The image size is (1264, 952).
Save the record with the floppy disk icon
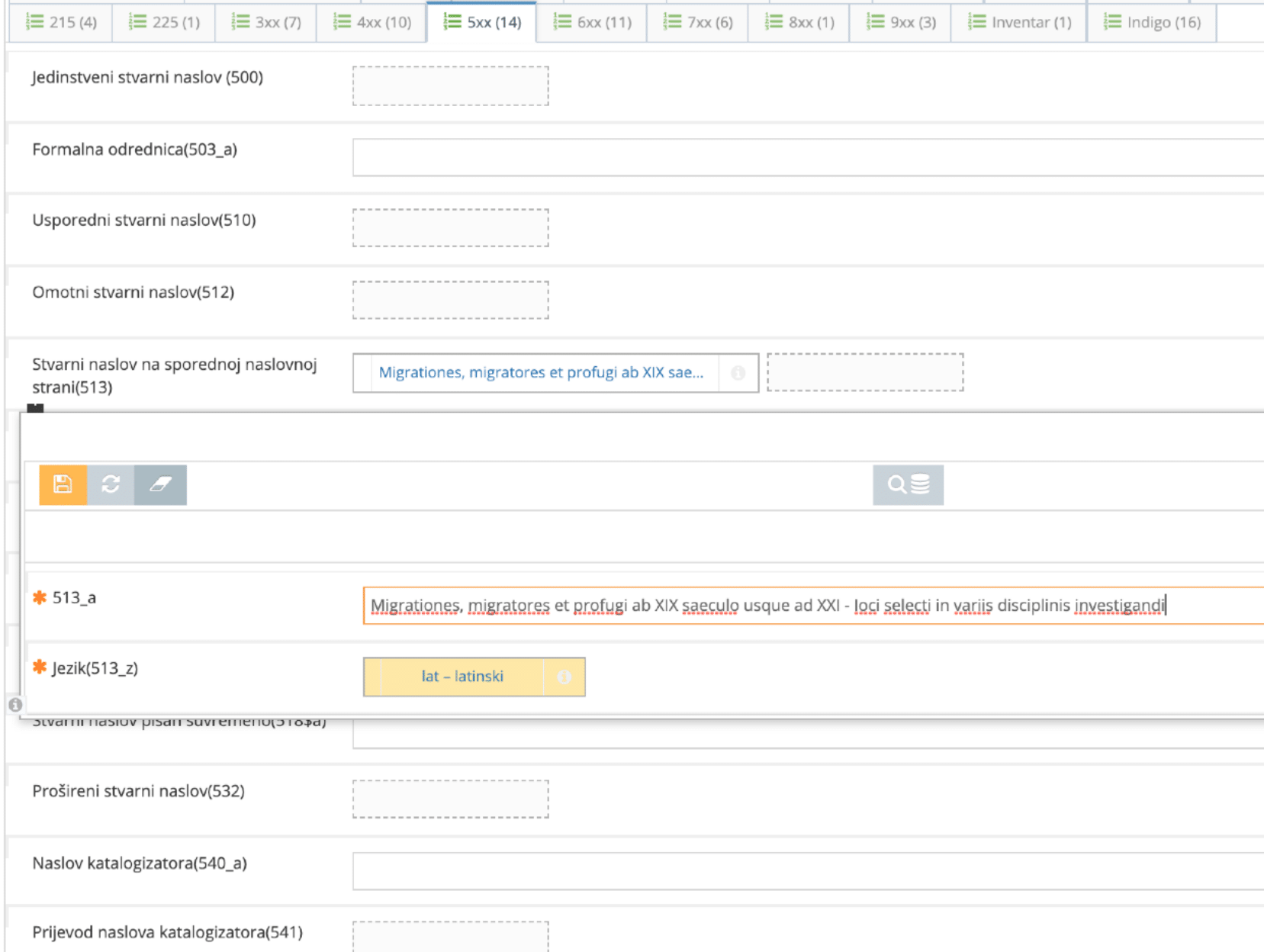[x=63, y=484]
